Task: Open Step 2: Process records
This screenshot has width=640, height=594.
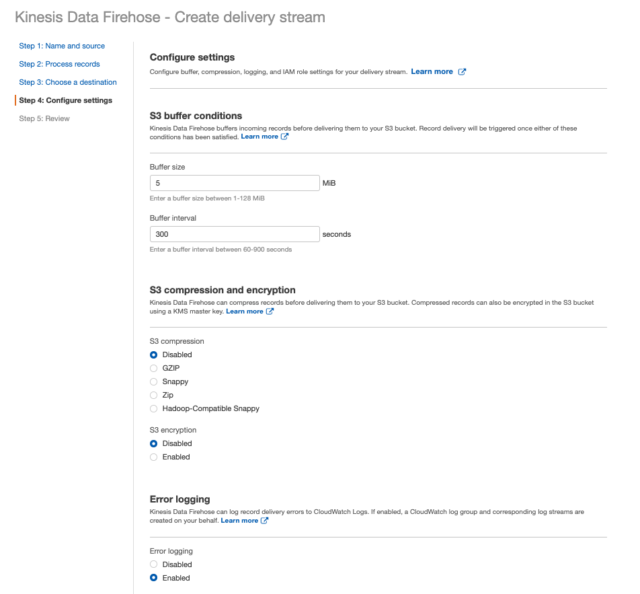Action: tap(59, 64)
